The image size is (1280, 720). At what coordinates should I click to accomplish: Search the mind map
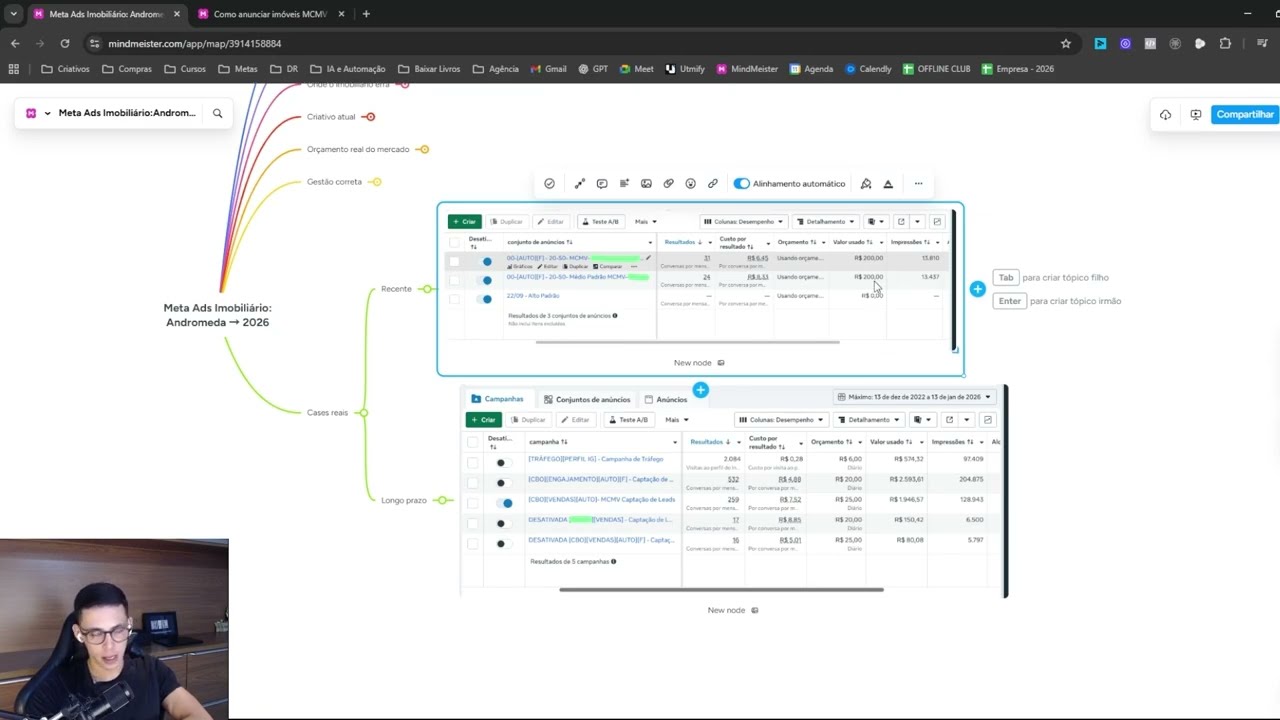tap(217, 113)
